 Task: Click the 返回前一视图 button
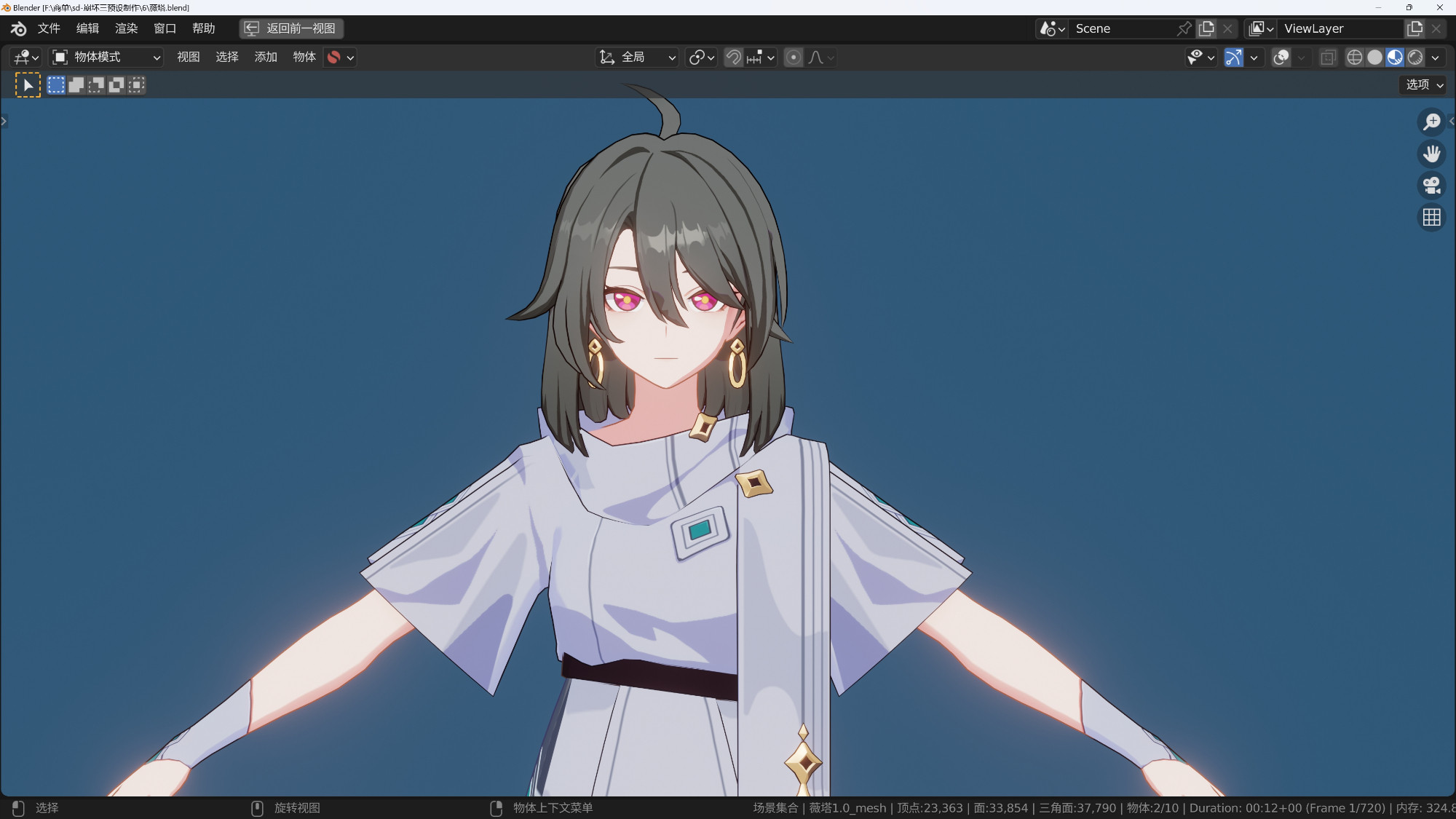(291, 28)
